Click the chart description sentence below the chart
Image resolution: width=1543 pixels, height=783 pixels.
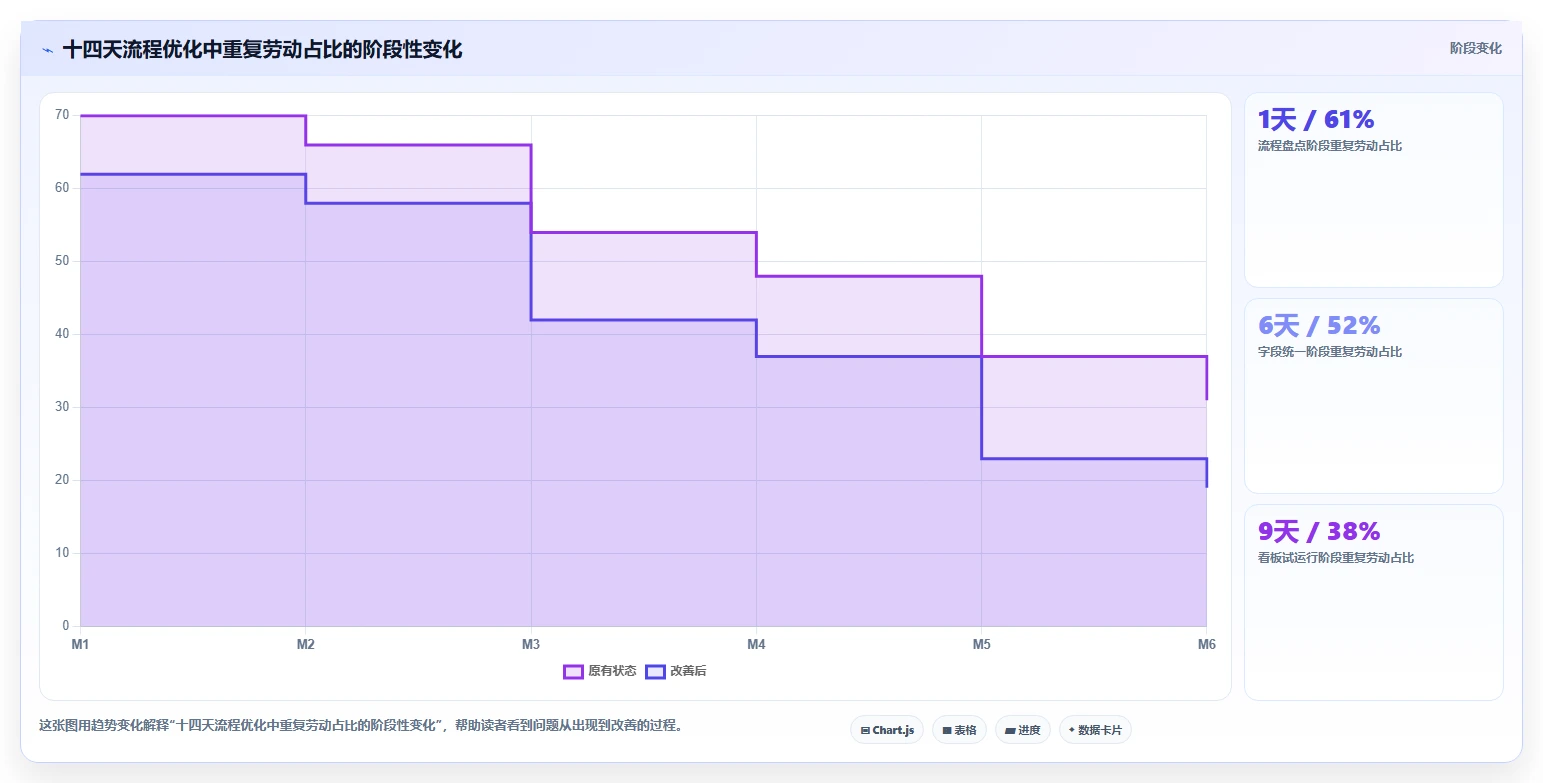click(361, 726)
